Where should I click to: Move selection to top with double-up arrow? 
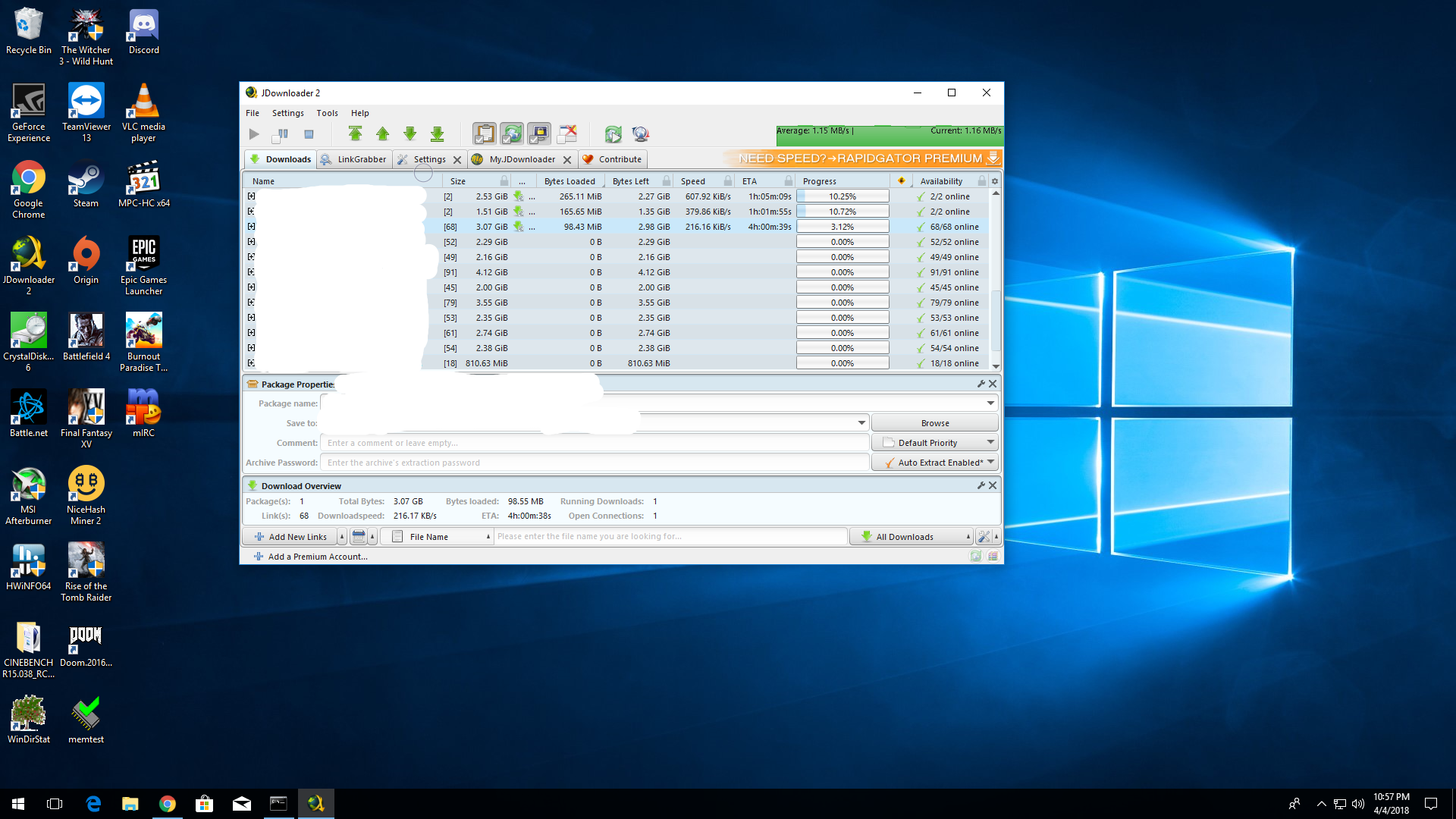(x=355, y=134)
